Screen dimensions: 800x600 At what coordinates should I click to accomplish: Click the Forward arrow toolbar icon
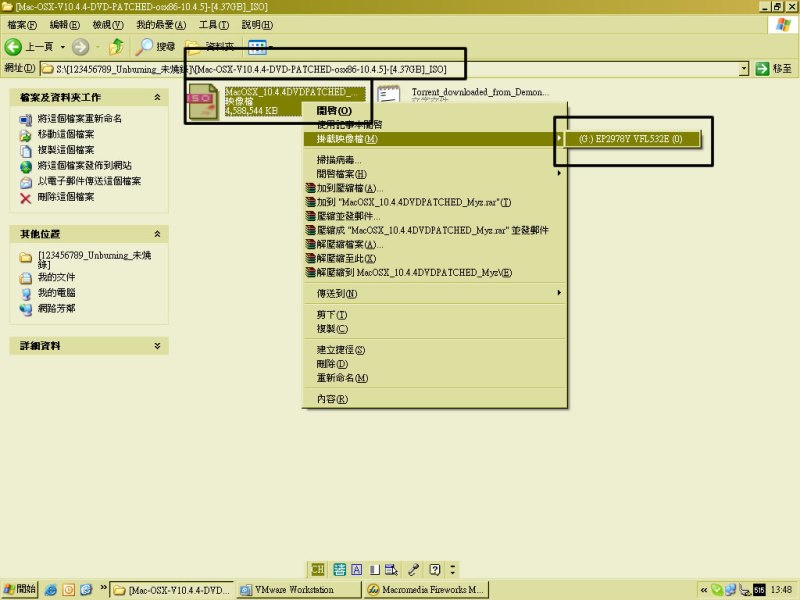pos(80,47)
